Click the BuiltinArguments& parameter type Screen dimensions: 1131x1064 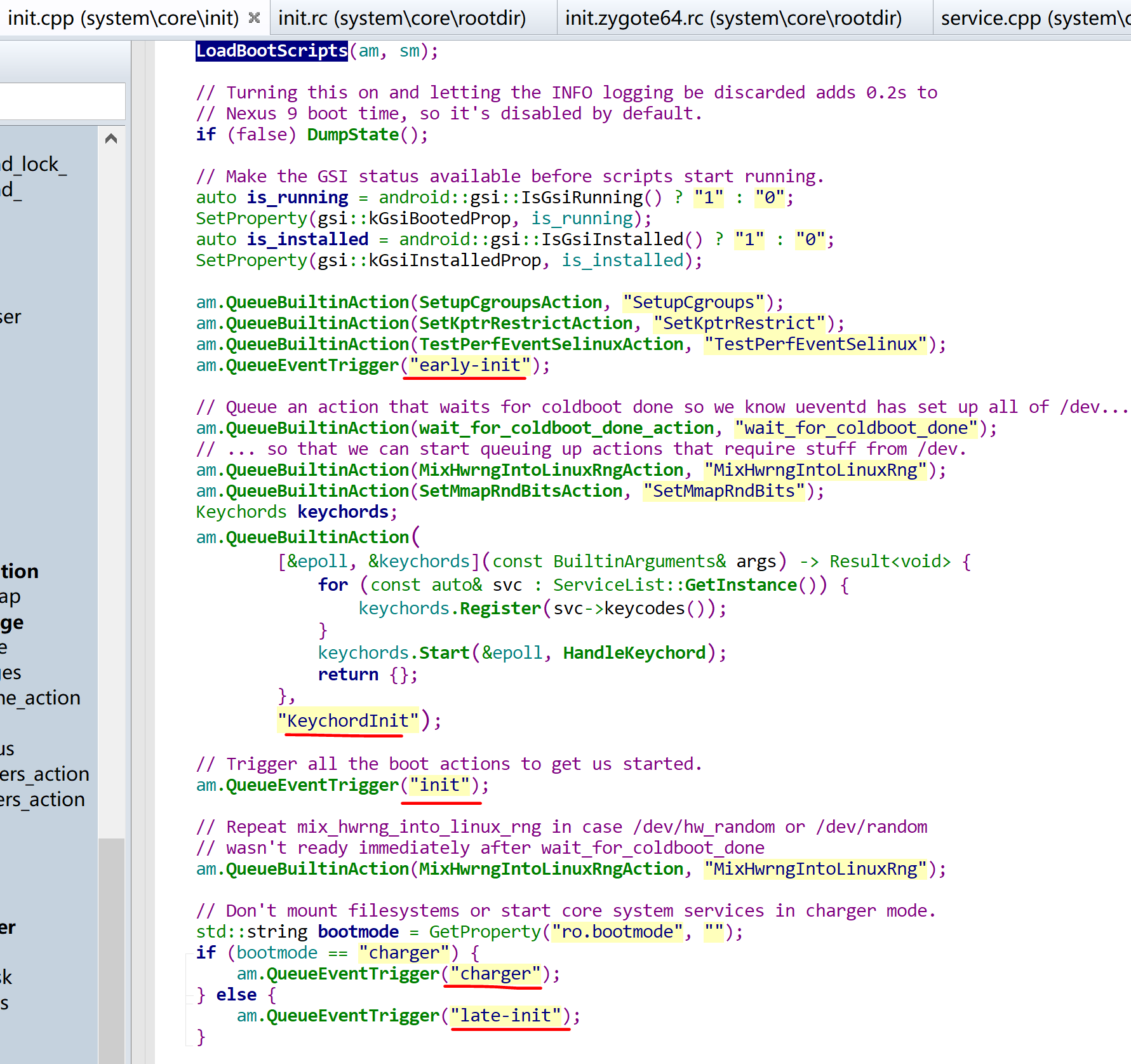click(640, 562)
